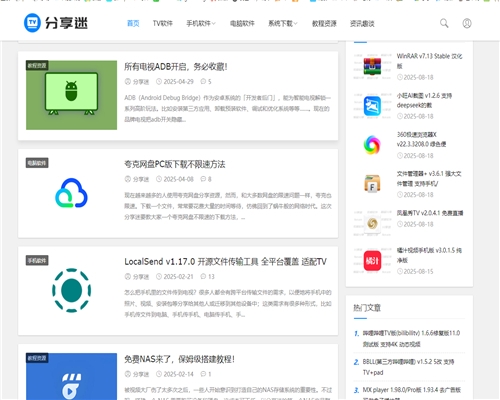Click the 热门文章 section heading

coord(367,308)
